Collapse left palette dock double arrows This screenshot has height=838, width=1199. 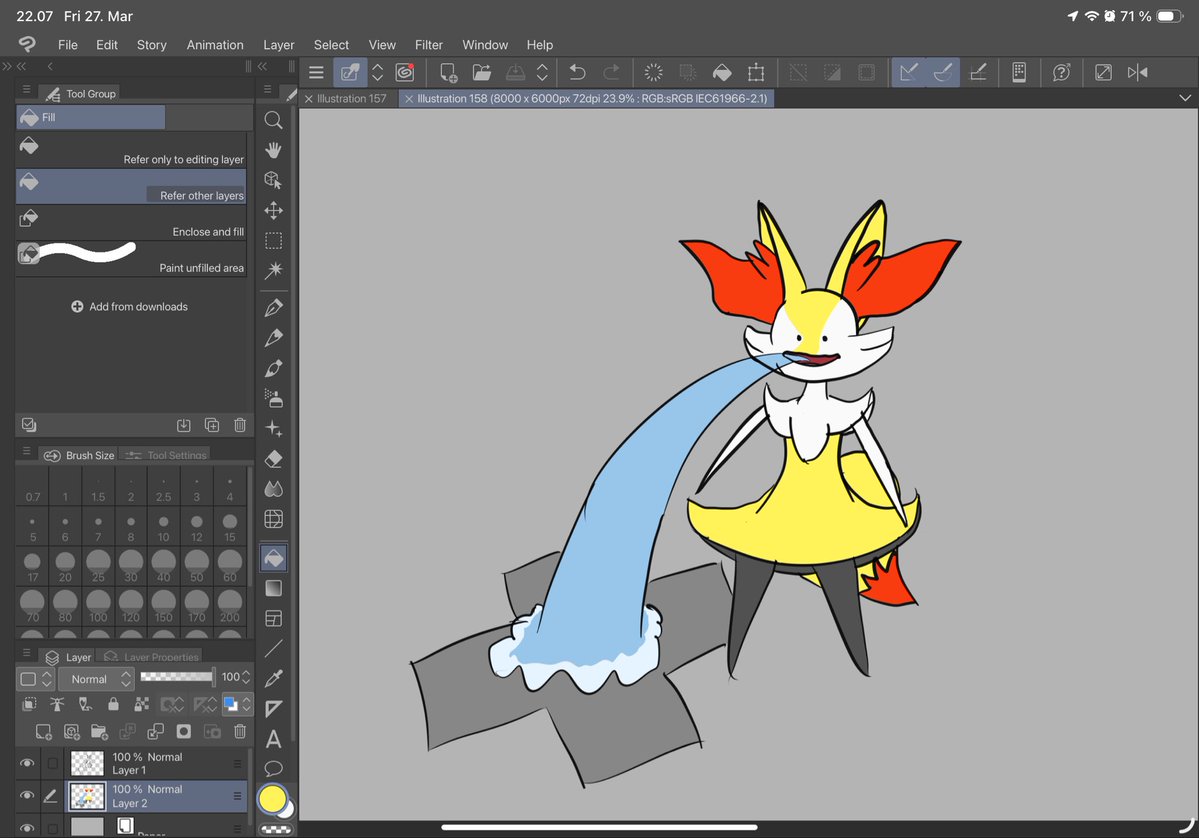click(21, 67)
